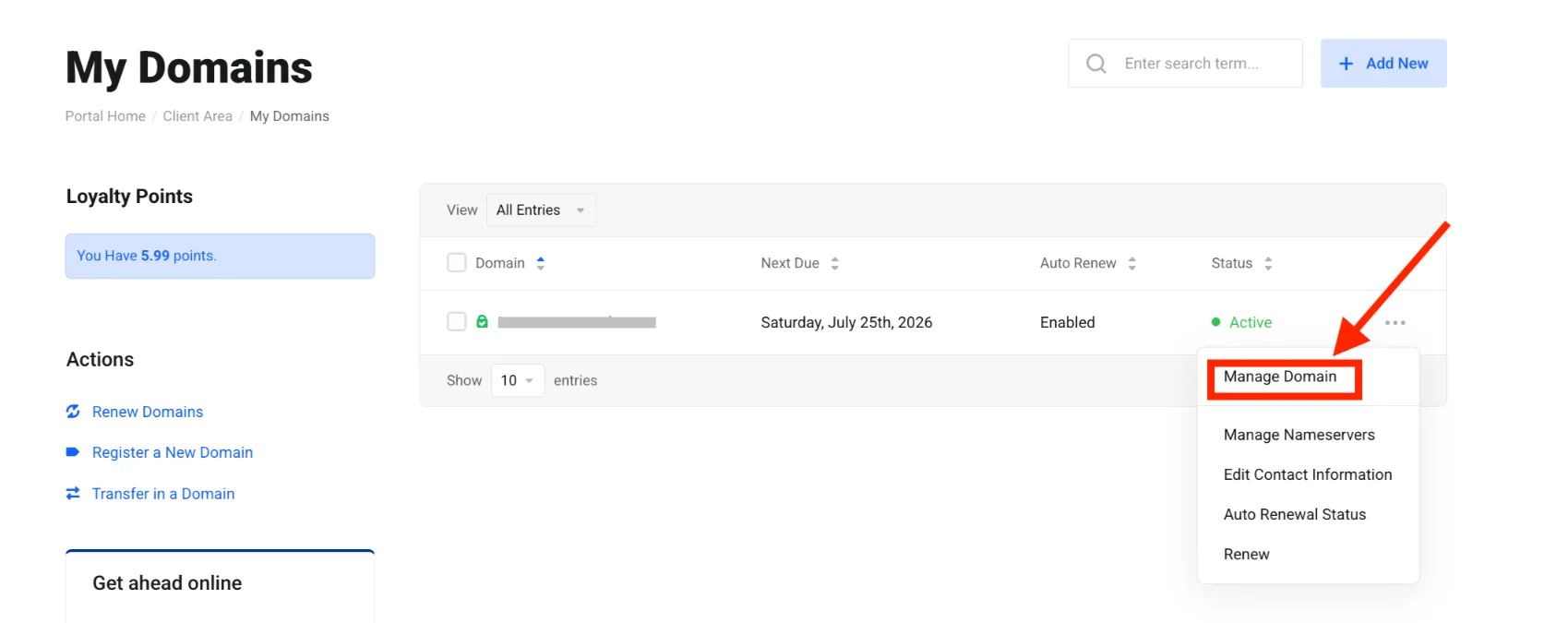This screenshot has width=1568, height=623.
Task: Select Manage Nameservers from the menu
Action: (x=1299, y=435)
